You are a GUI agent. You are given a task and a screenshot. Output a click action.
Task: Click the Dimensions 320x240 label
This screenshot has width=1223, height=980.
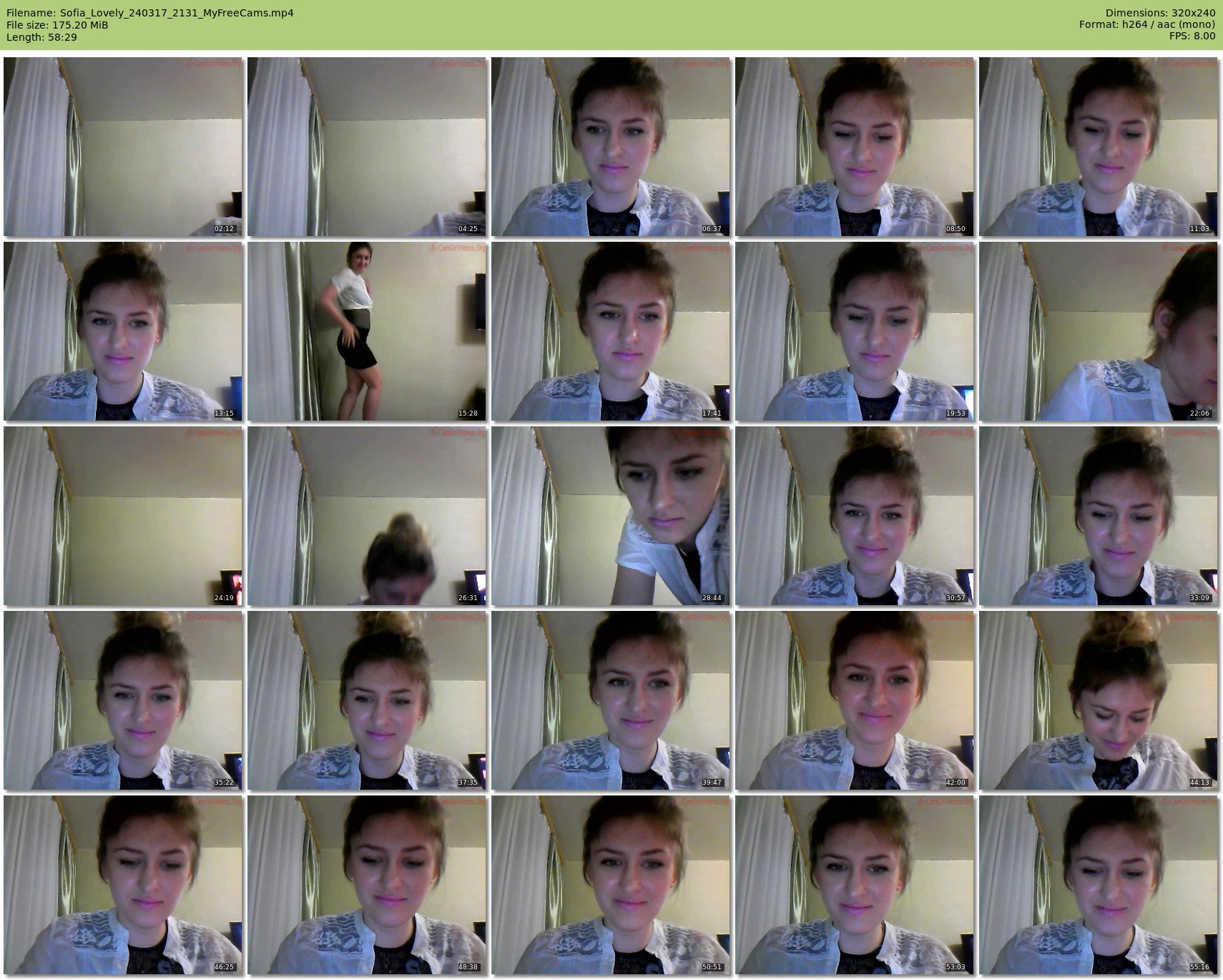click(1160, 13)
